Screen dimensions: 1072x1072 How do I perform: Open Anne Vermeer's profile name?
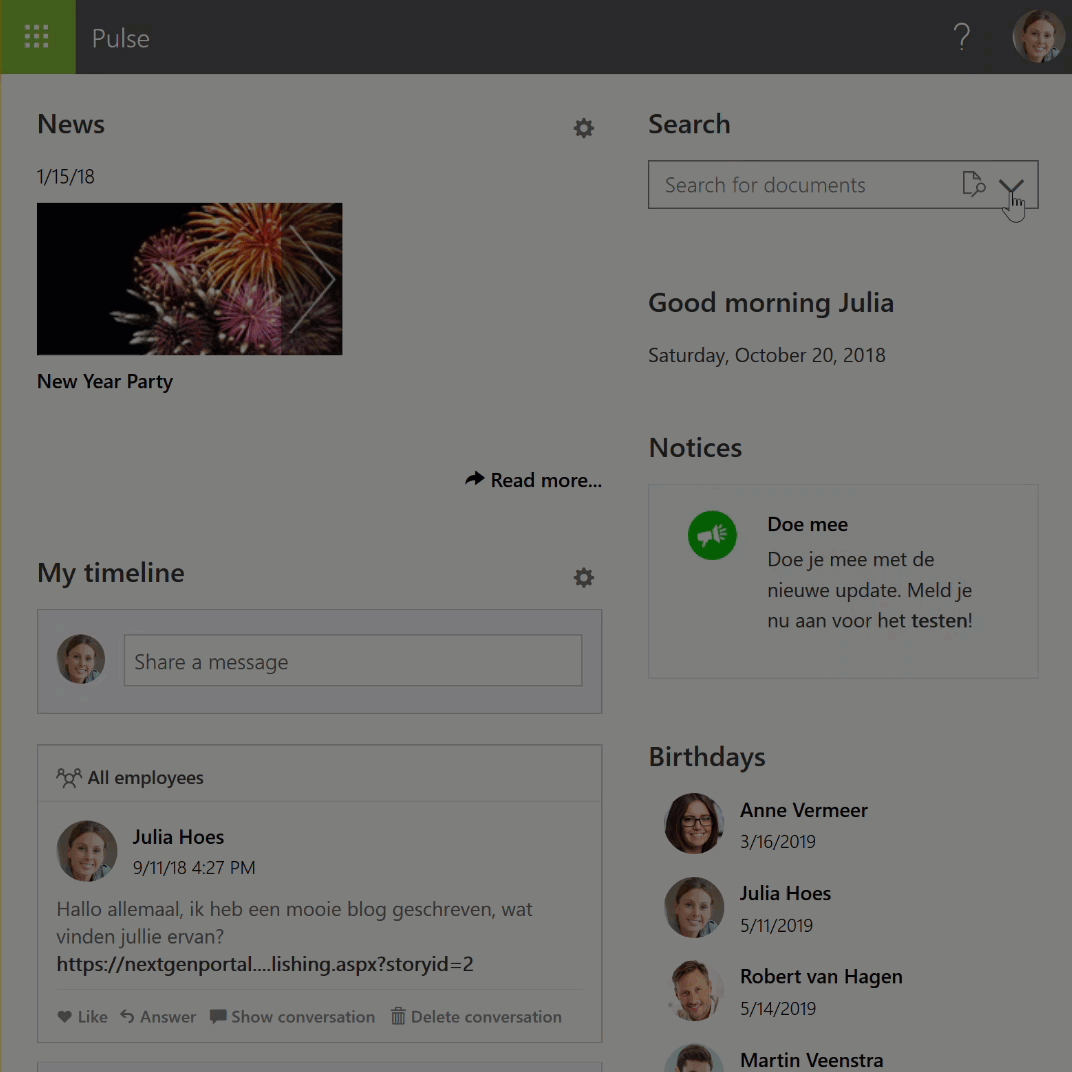coord(803,810)
